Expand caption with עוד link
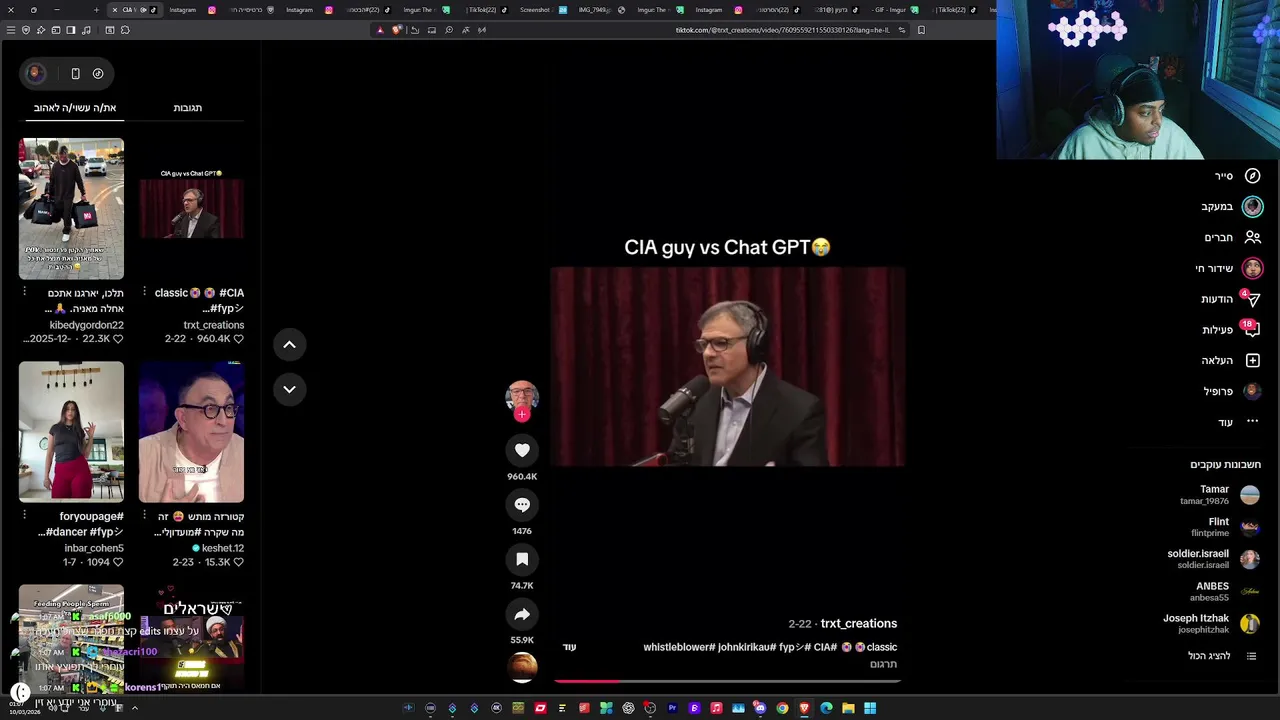The image size is (1280, 720). pos(569,647)
